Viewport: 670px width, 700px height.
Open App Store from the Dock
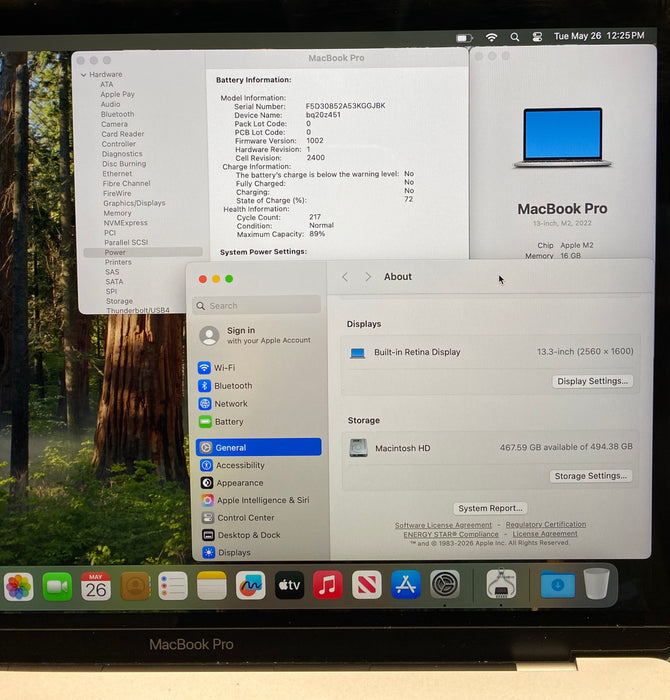point(406,584)
